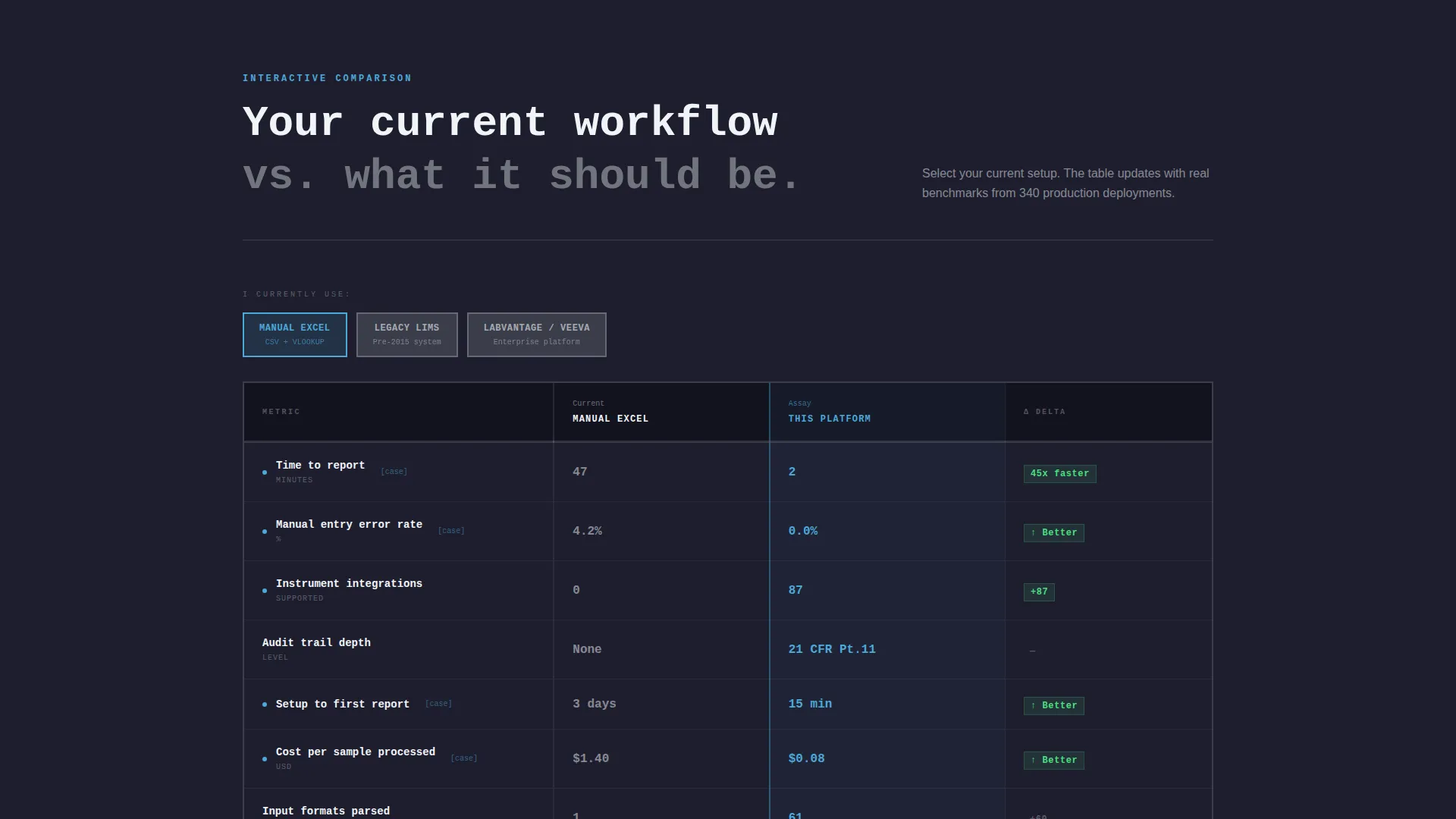Open case link for Time to report
Screen dimensions: 1456x819
pyautogui.click(x=394, y=472)
